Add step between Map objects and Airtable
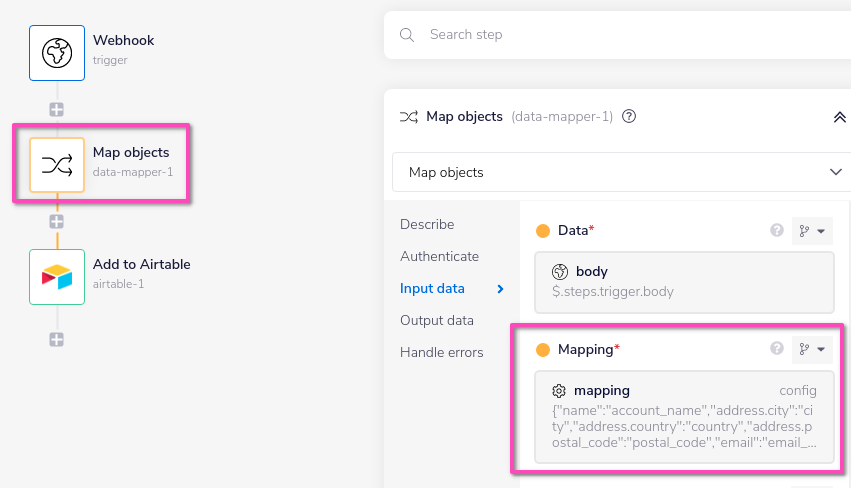The height and width of the screenshot is (488, 851). 57,221
